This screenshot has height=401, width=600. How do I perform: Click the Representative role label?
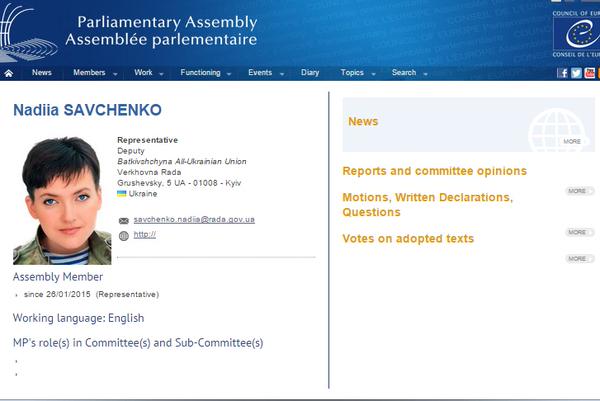(147, 140)
